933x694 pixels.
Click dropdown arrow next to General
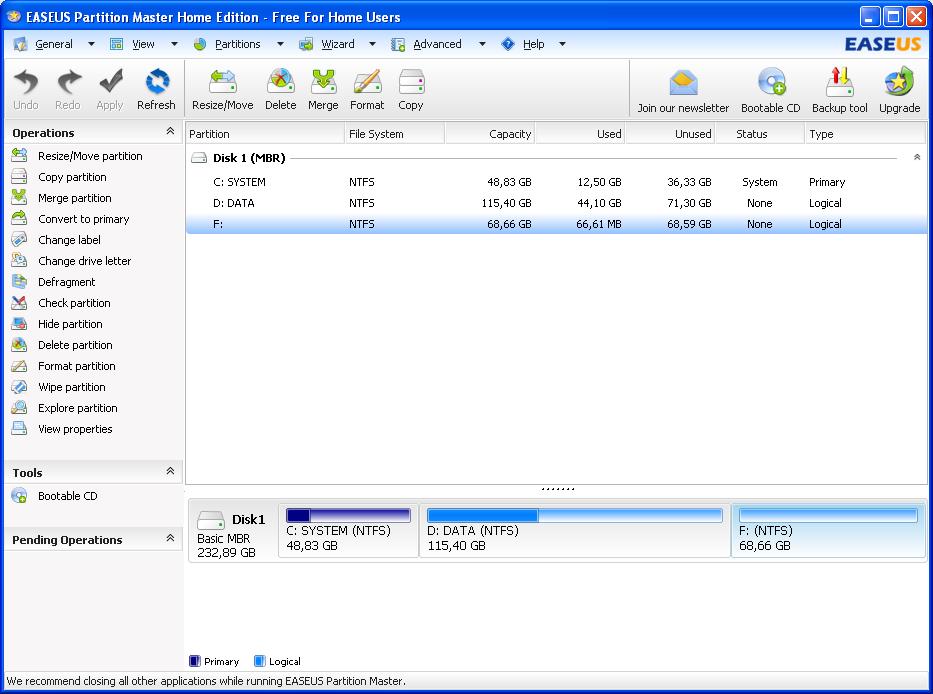[91, 44]
